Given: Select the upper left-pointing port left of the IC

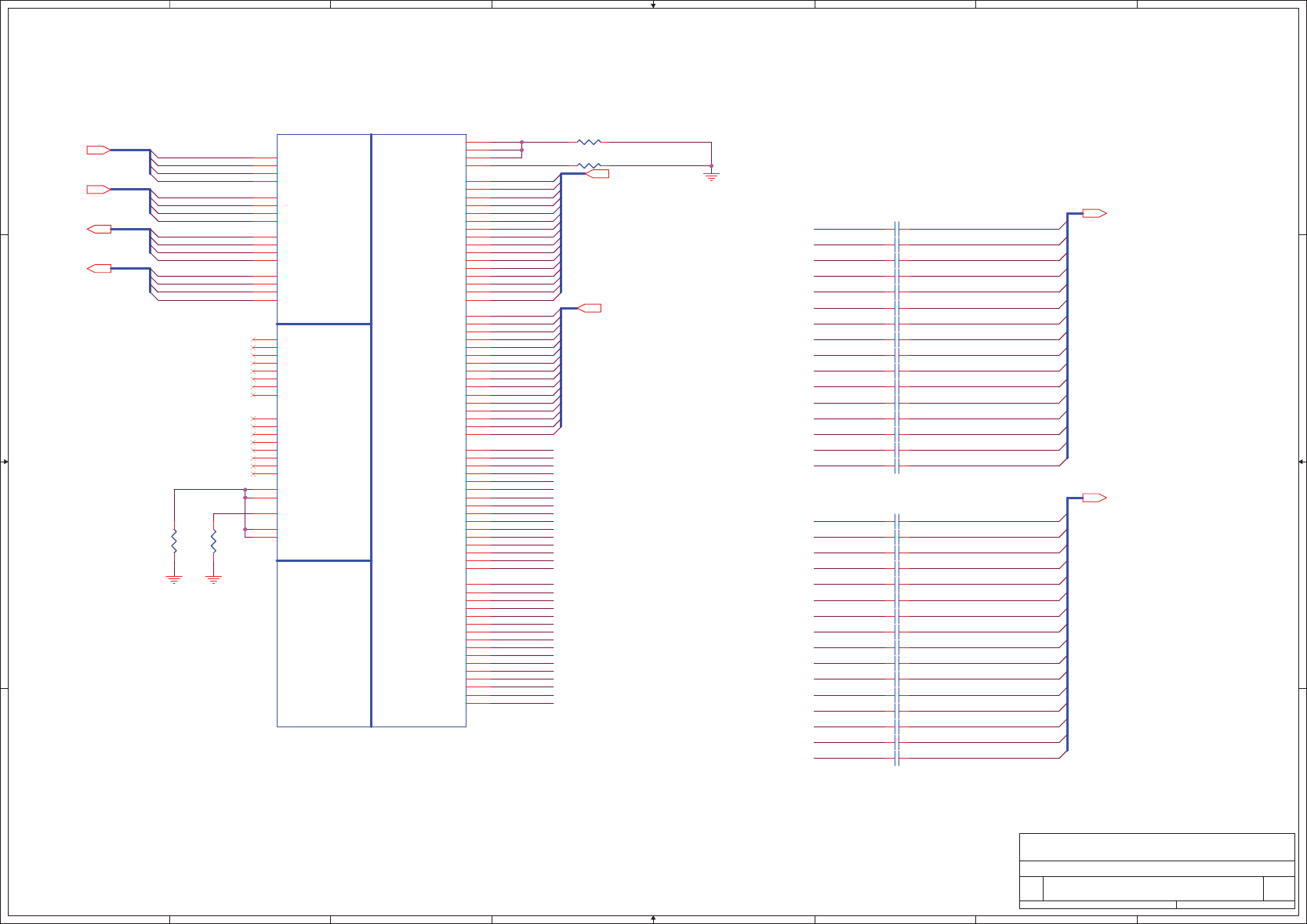Looking at the screenshot, I should 99,229.
